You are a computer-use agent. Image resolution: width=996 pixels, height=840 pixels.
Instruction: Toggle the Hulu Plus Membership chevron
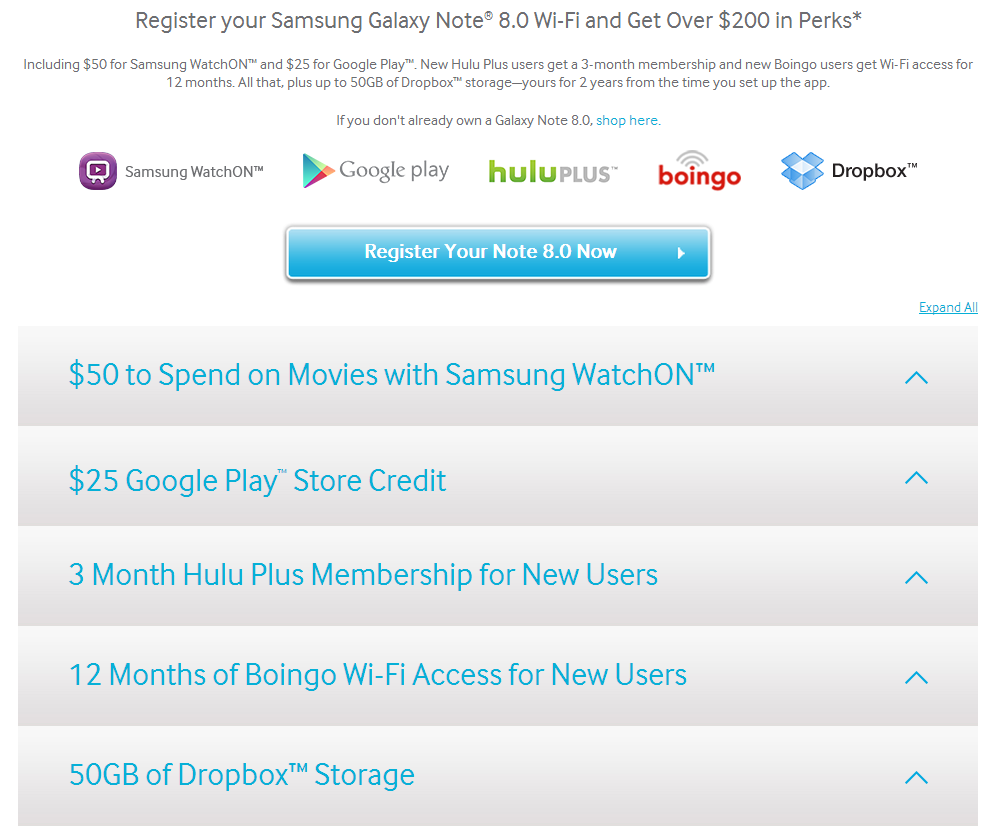tap(915, 577)
